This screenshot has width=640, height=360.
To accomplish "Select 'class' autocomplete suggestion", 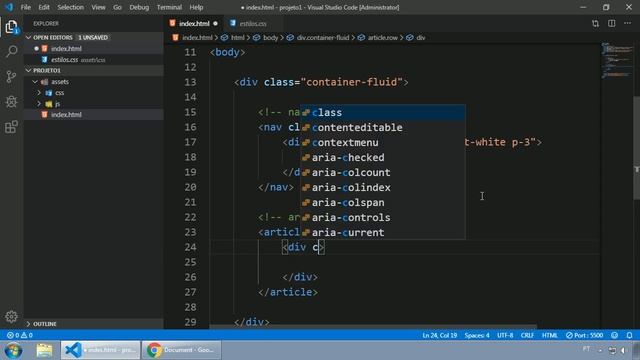I will [383, 113].
